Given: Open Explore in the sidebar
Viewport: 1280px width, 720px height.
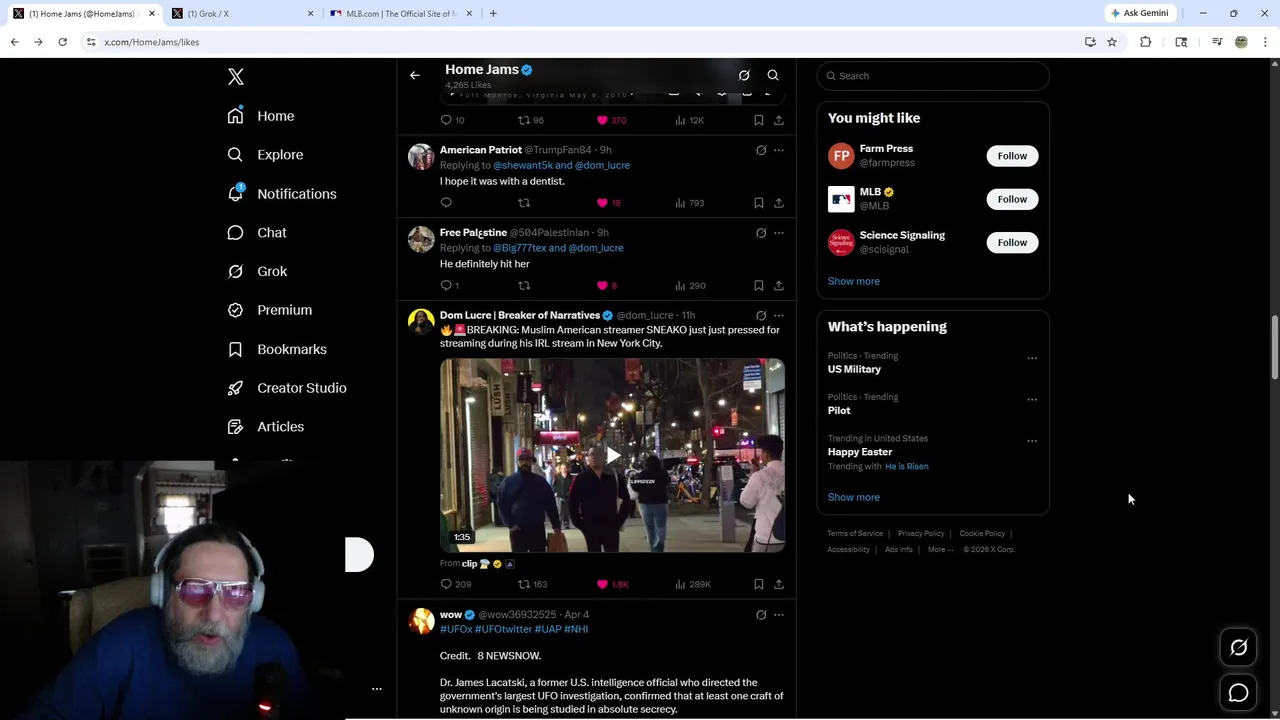Looking at the screenshot, I should click(x=265, y=155).
